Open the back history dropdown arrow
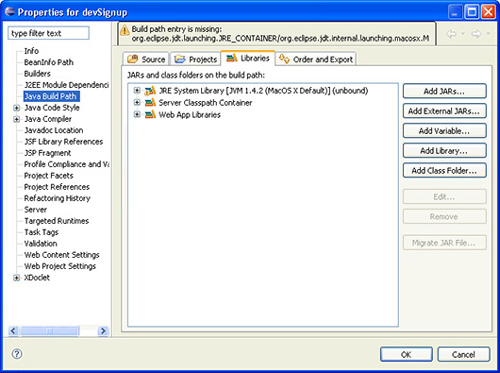Screen dimensions: 500x373 [x=463, y=33]
